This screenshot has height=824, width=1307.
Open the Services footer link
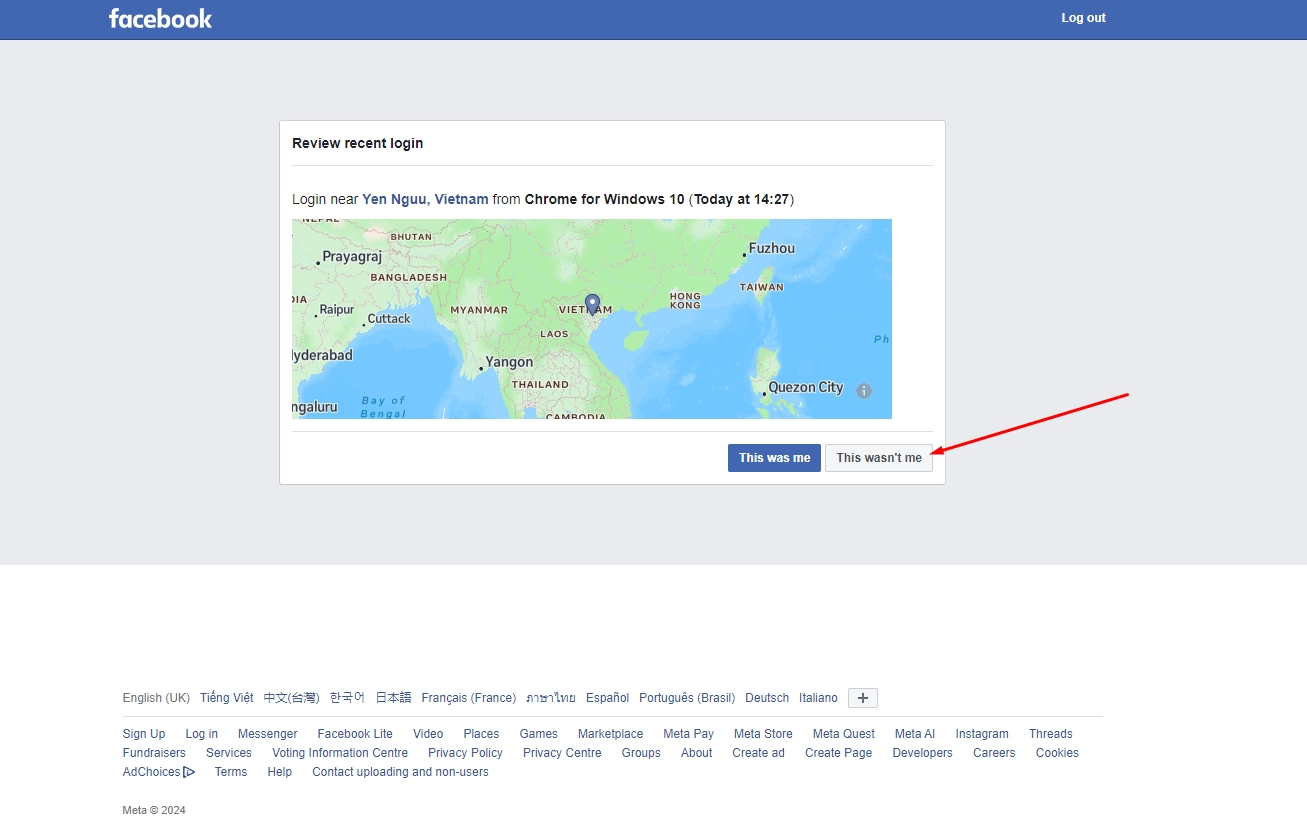coord(229,753)
